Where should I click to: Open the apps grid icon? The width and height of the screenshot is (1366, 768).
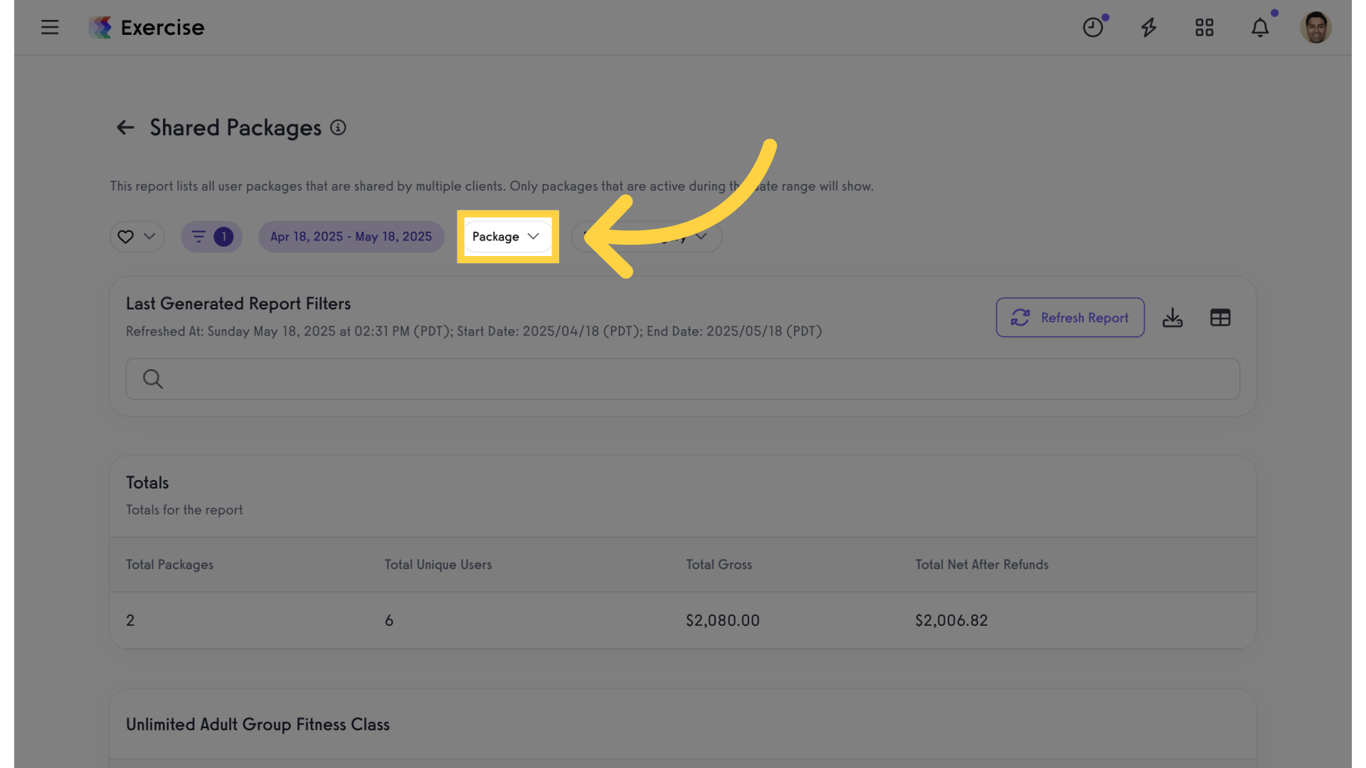1204,27
